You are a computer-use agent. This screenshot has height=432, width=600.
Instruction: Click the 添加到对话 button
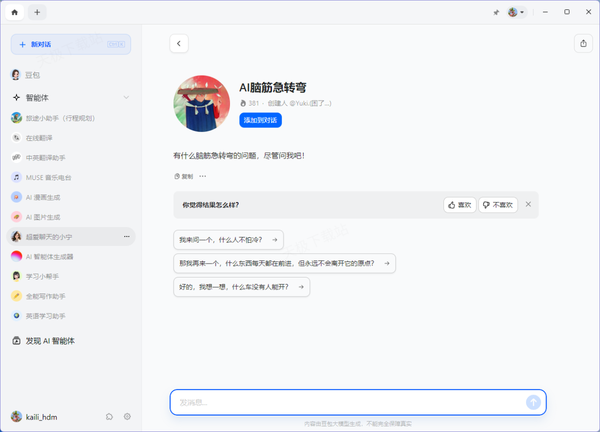click(x=260, y=120)
